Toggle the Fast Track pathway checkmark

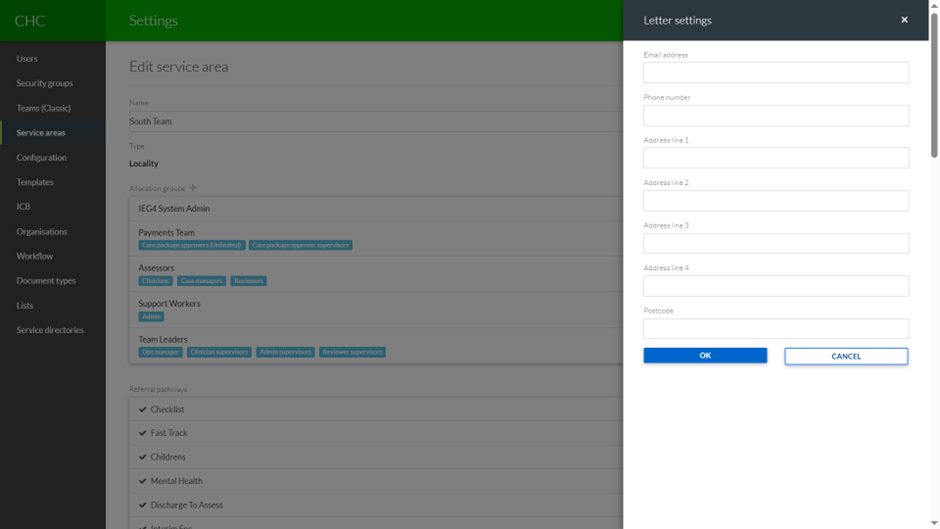[x=143, y=433]
